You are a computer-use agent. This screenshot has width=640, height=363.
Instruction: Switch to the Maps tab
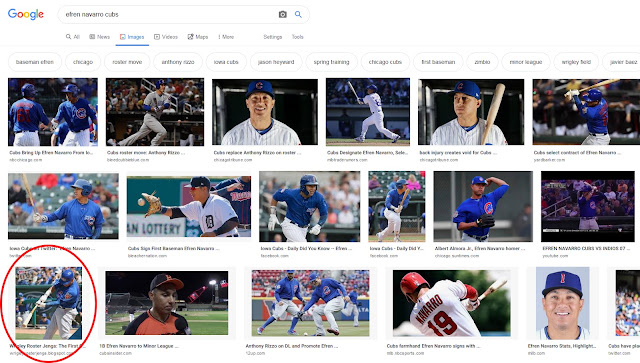pyautogui.click(x=198, y=37)
